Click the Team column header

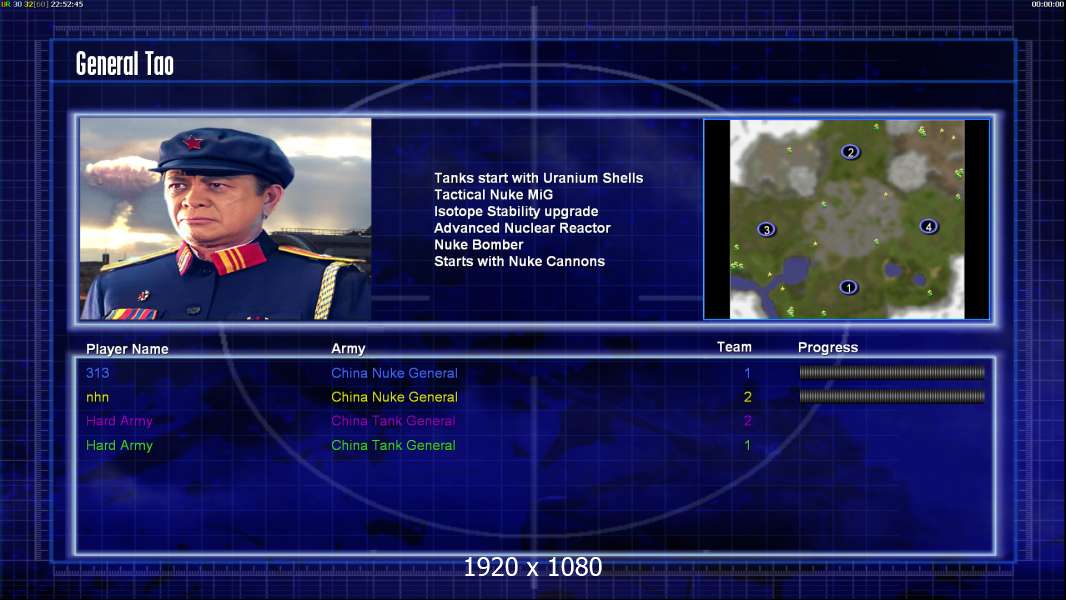pyautogui.click(x=734, y=347)
